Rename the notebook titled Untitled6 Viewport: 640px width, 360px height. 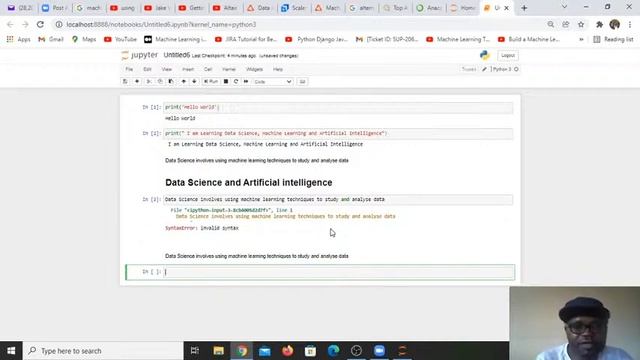click(177, 55)
